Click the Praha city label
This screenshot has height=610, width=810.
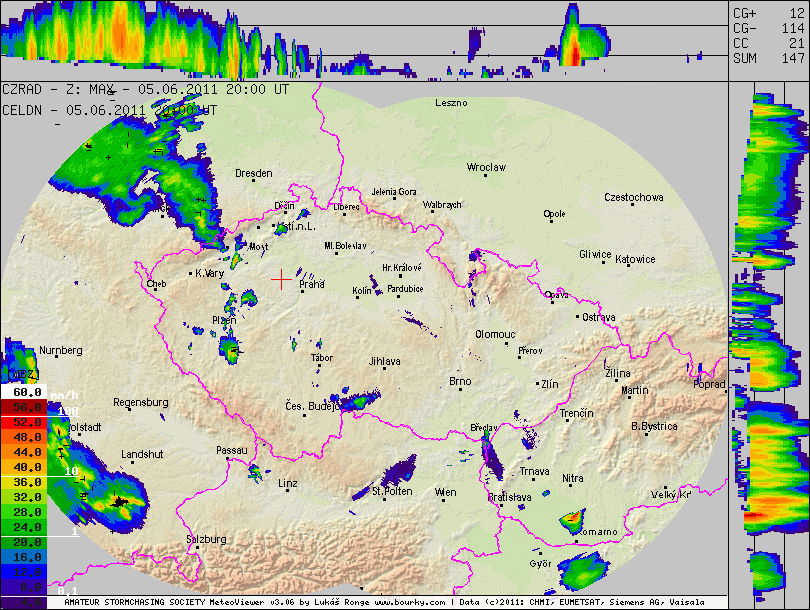coord(312,284)
